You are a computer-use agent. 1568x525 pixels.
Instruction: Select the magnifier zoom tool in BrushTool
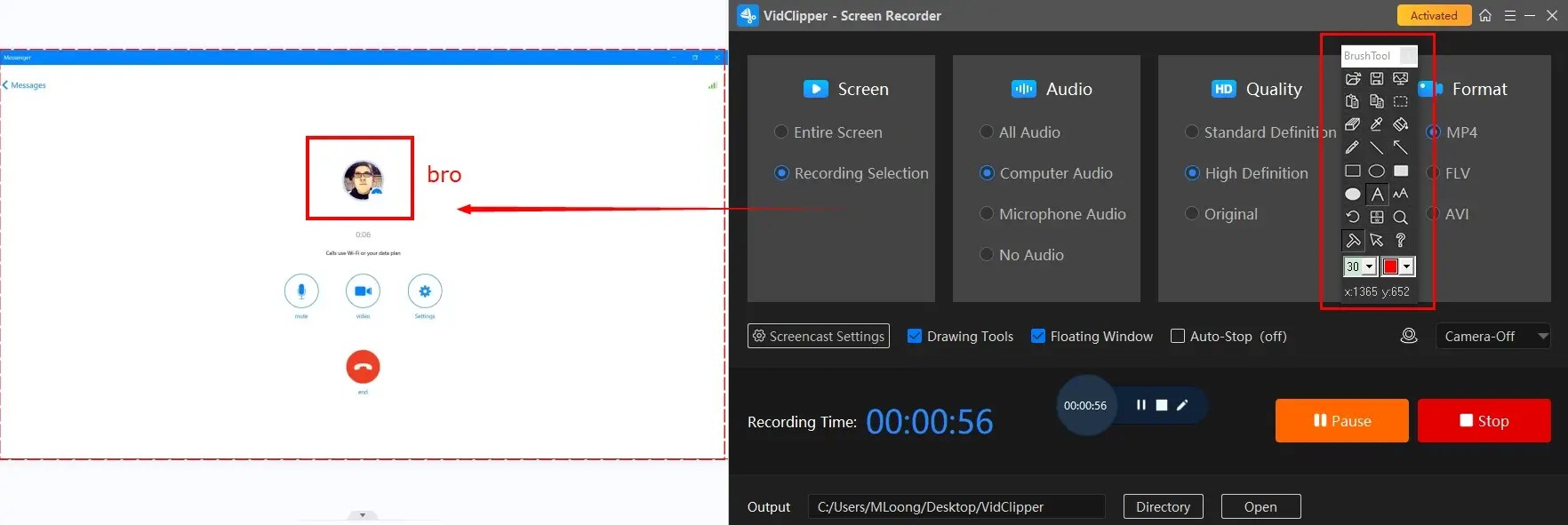(x=1401, y=217)
